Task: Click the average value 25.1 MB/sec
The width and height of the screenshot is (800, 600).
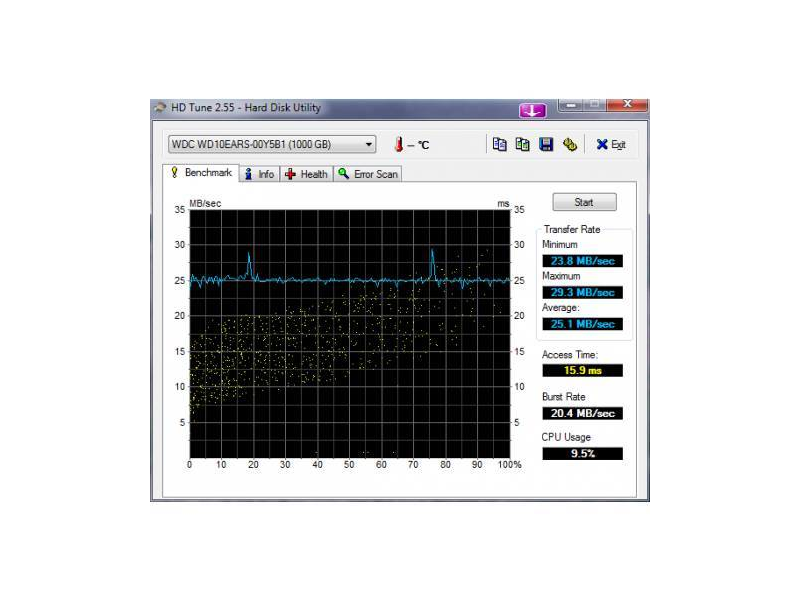Action: (582, 324)
